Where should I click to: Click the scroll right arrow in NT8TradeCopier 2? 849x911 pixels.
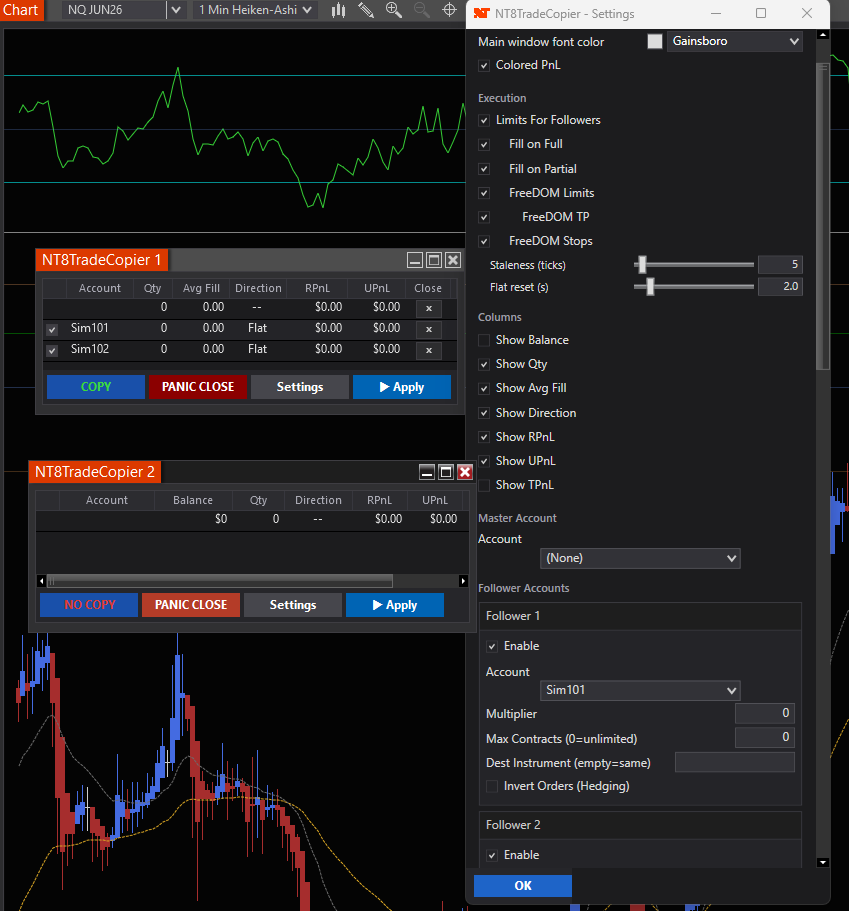click(463, 581)
